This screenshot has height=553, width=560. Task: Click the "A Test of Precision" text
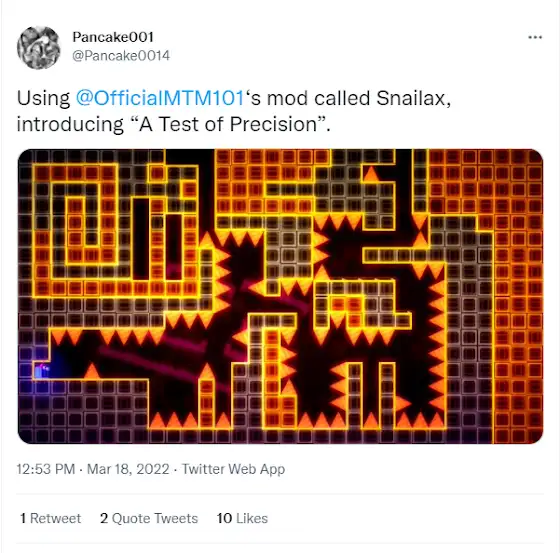[229, 124]
